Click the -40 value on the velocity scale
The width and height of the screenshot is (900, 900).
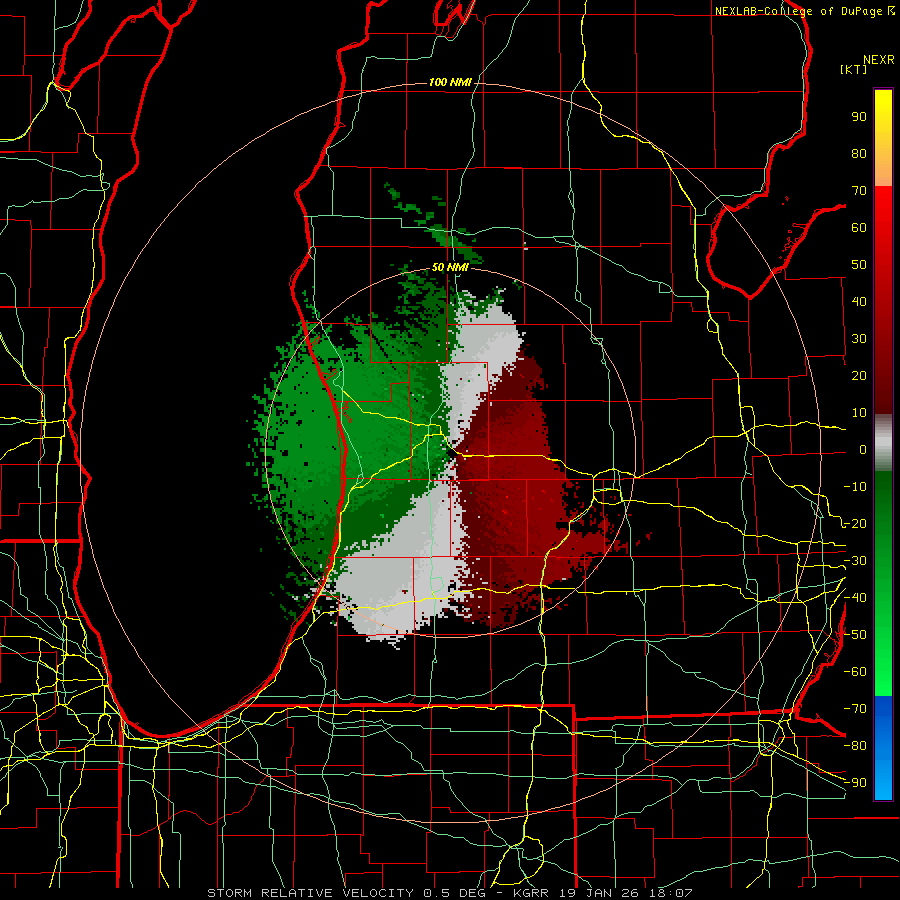pyautogui.click(x=855, y=598)
